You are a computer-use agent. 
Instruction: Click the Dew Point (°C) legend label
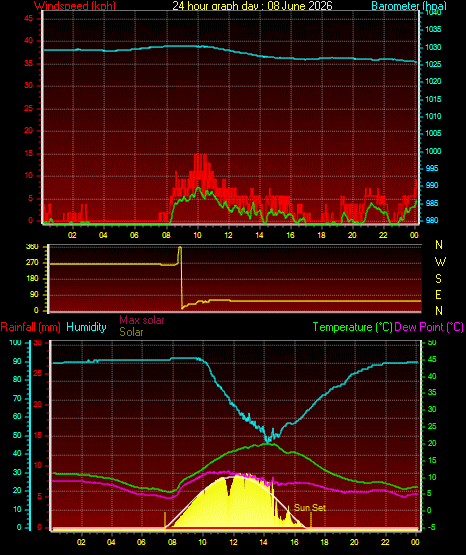429,327
